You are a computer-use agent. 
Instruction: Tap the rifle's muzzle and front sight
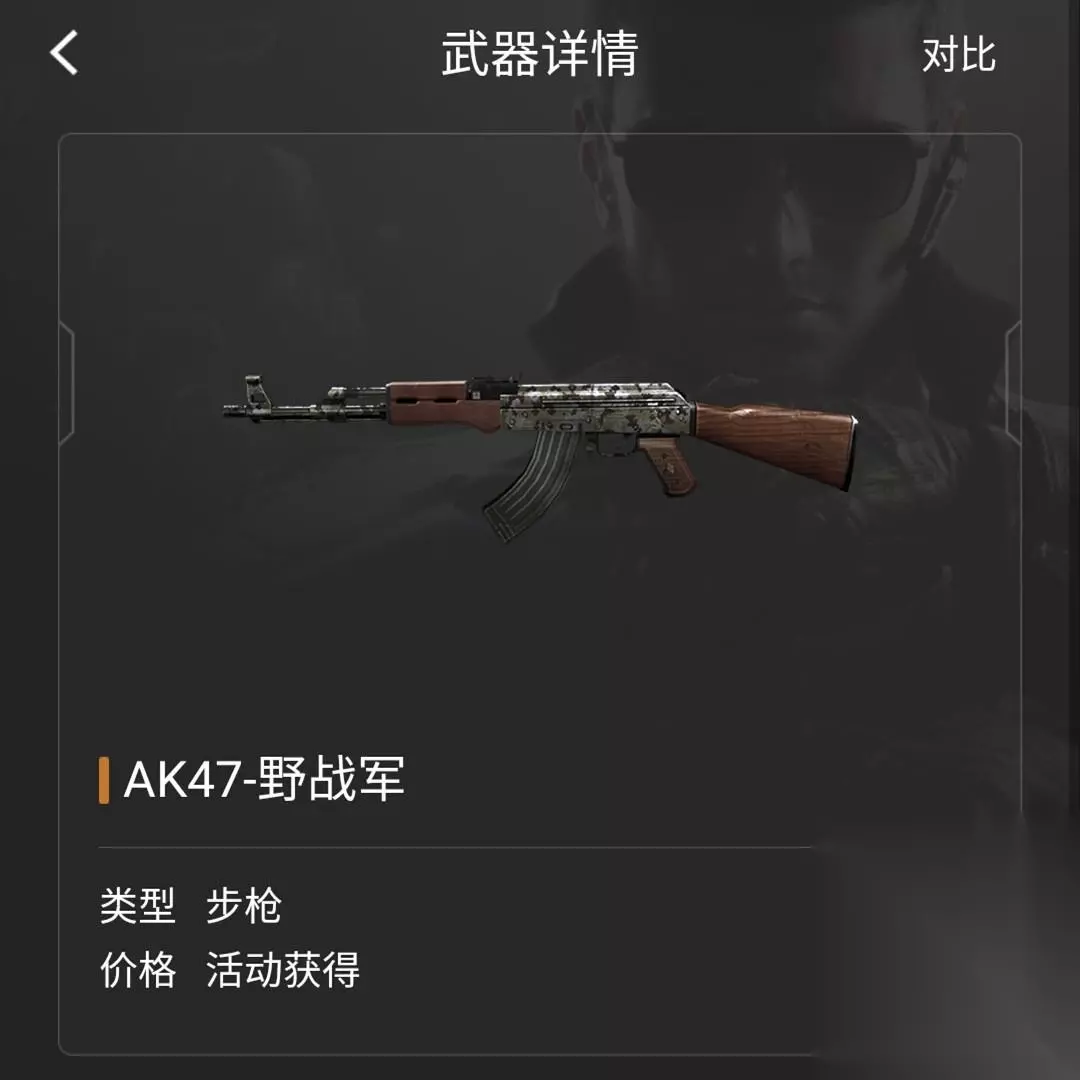pyautogui.click(x=247, y=399)
